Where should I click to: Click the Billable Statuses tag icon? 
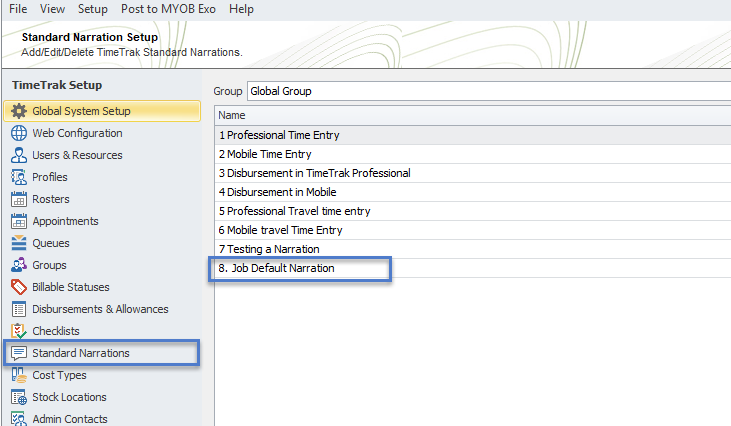[x=19, y=287]
